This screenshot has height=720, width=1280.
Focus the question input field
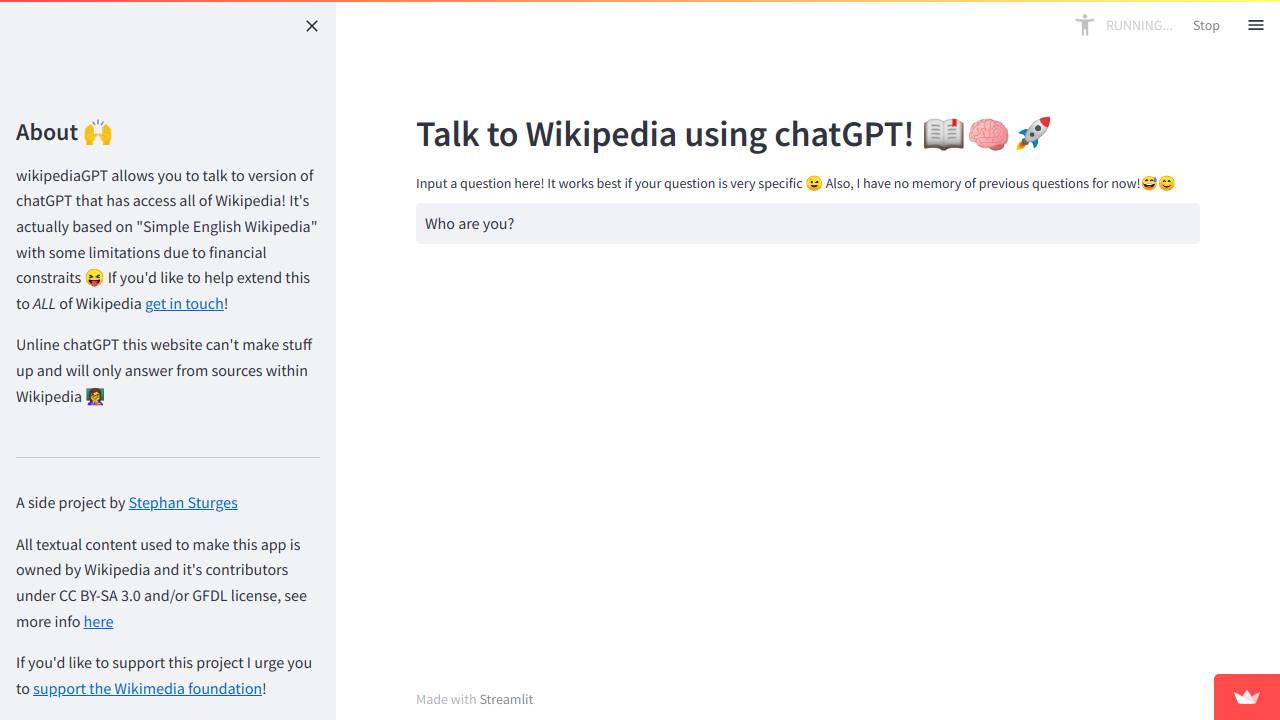(808, 224)
